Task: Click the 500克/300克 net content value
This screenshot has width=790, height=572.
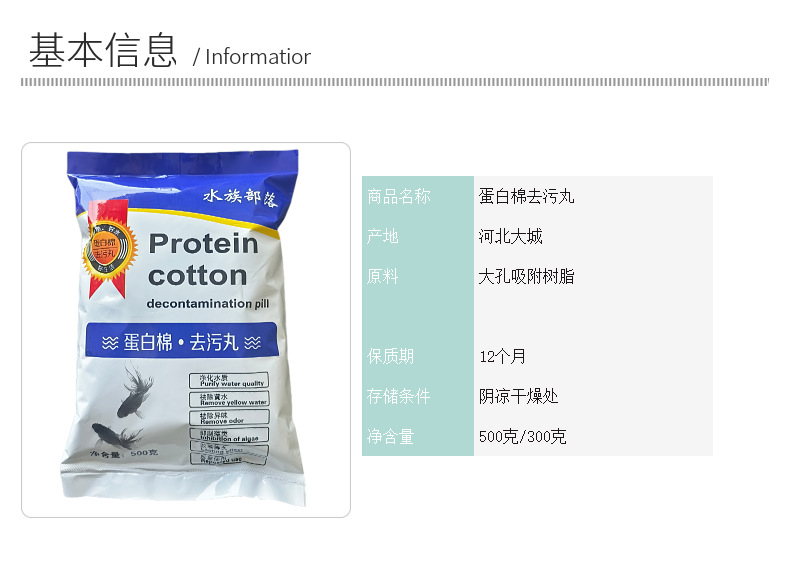Action: [x=522, y=436]
